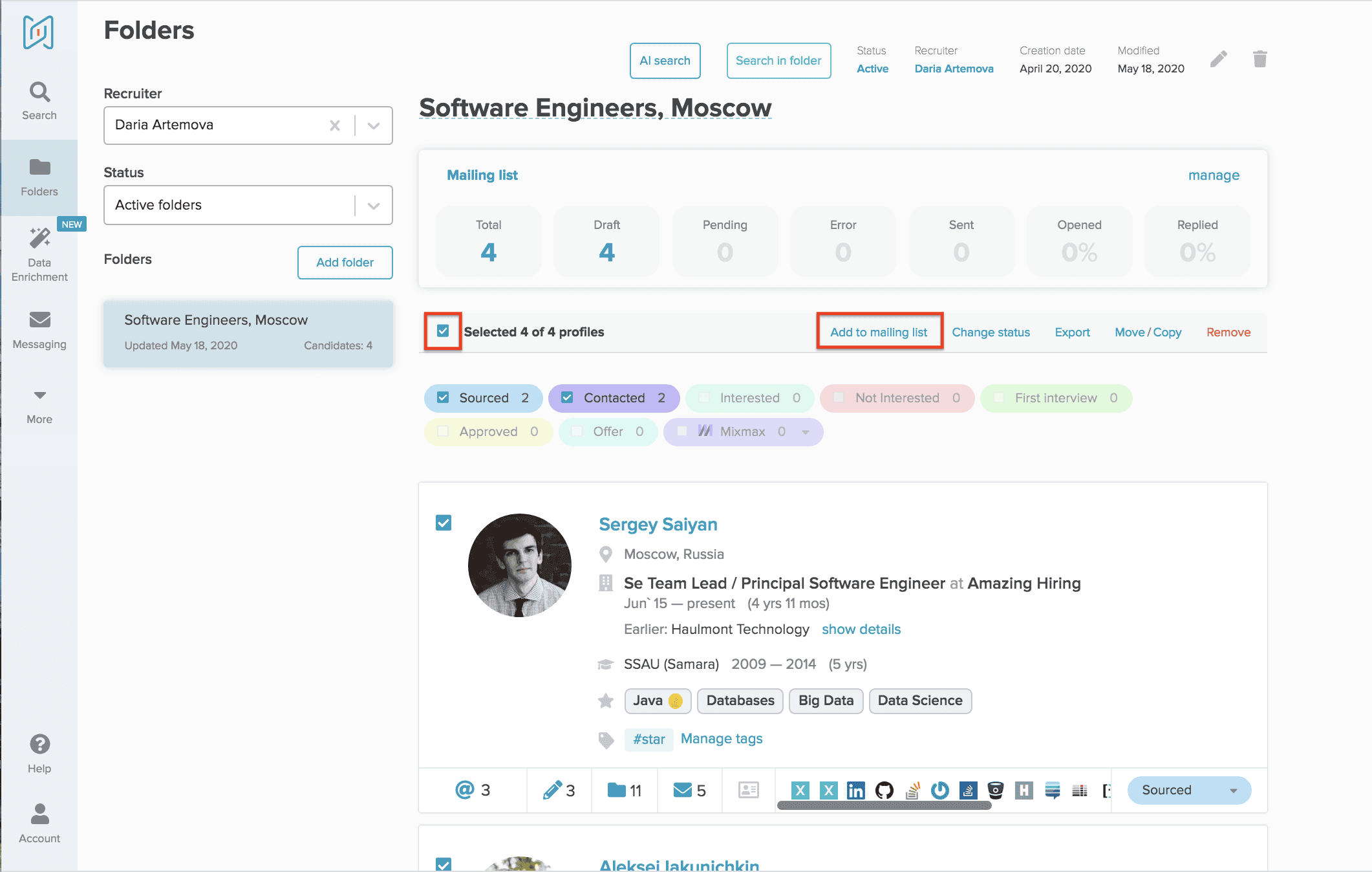Click the manage mailing list link
Image resolution: width=1372 pixels, height=872 pixels.
[1213, 175]
